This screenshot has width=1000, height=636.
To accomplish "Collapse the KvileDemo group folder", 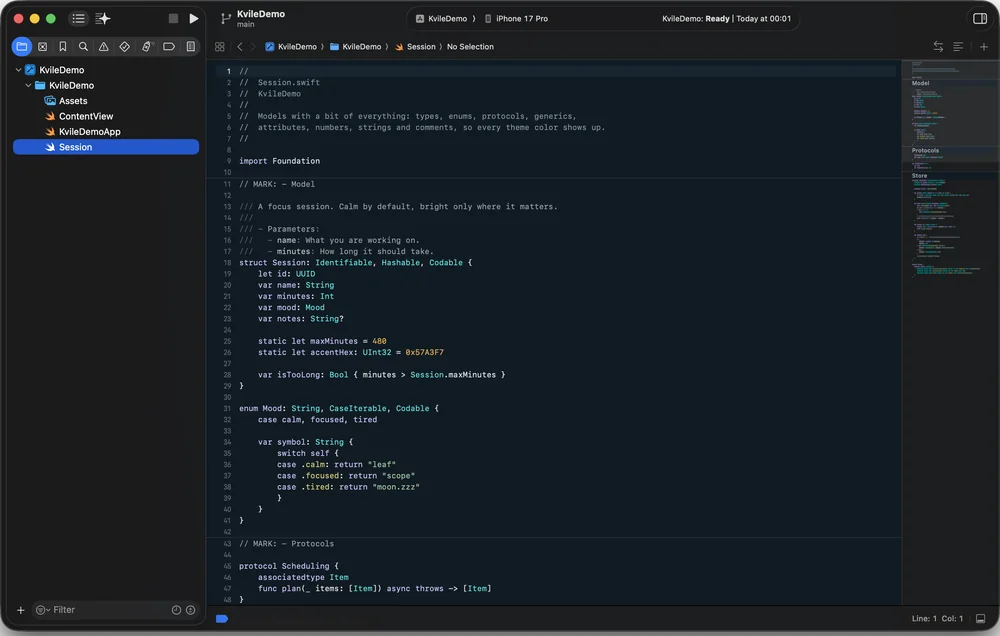I will click(28, 85).
